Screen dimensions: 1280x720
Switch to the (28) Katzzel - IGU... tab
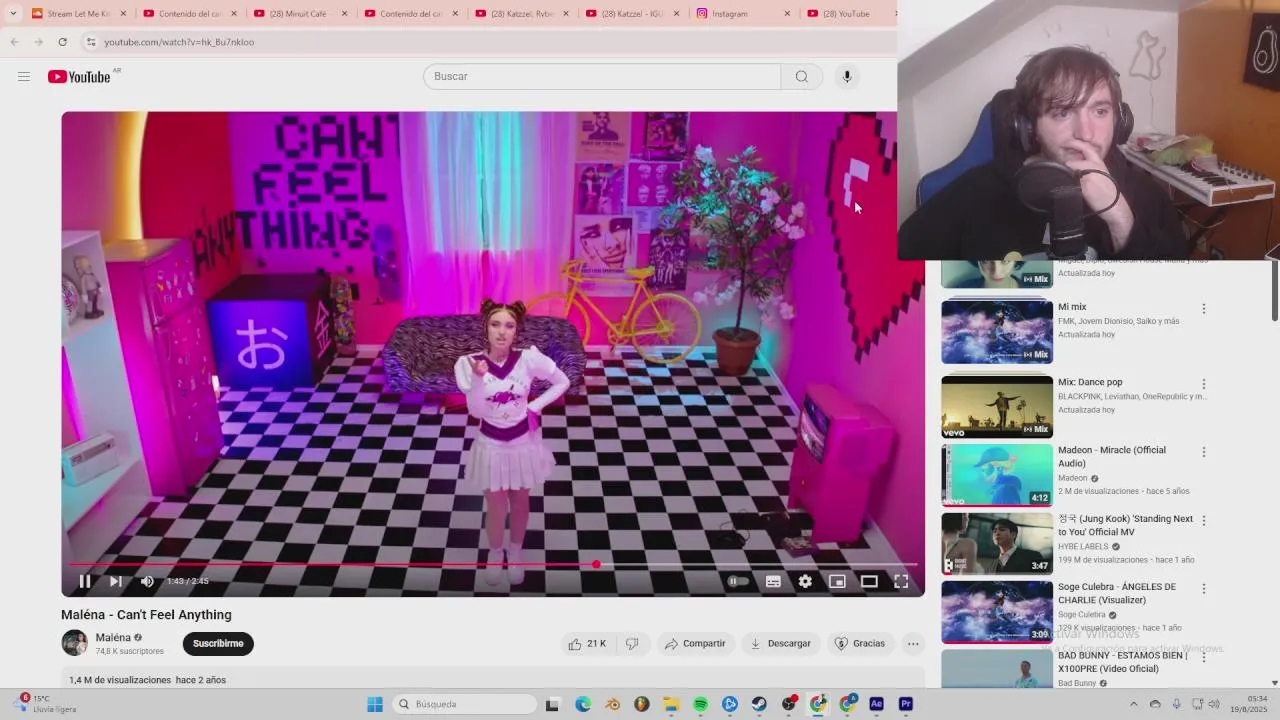tap(632, 14)
